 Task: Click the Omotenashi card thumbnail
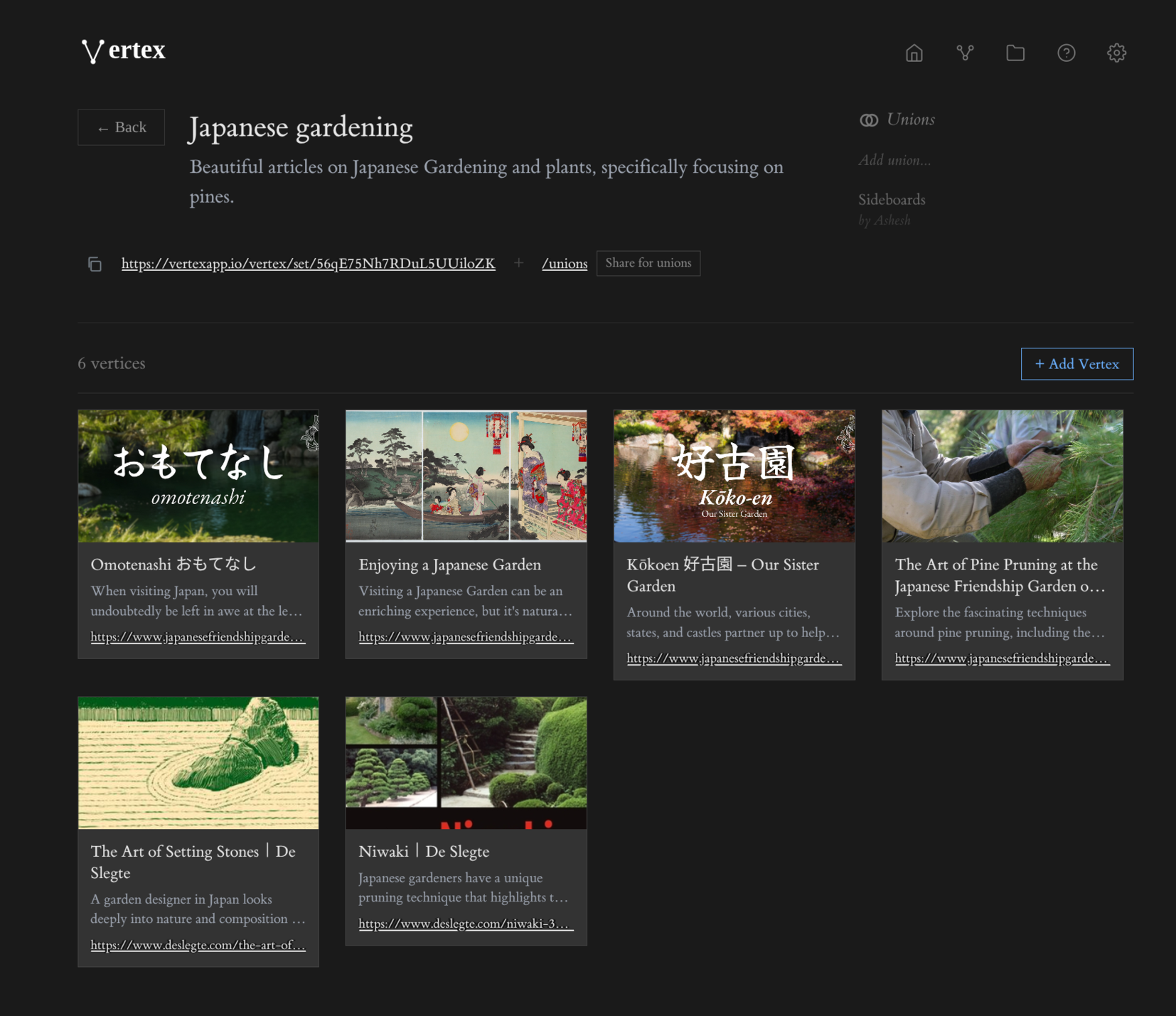coord(198,476)
